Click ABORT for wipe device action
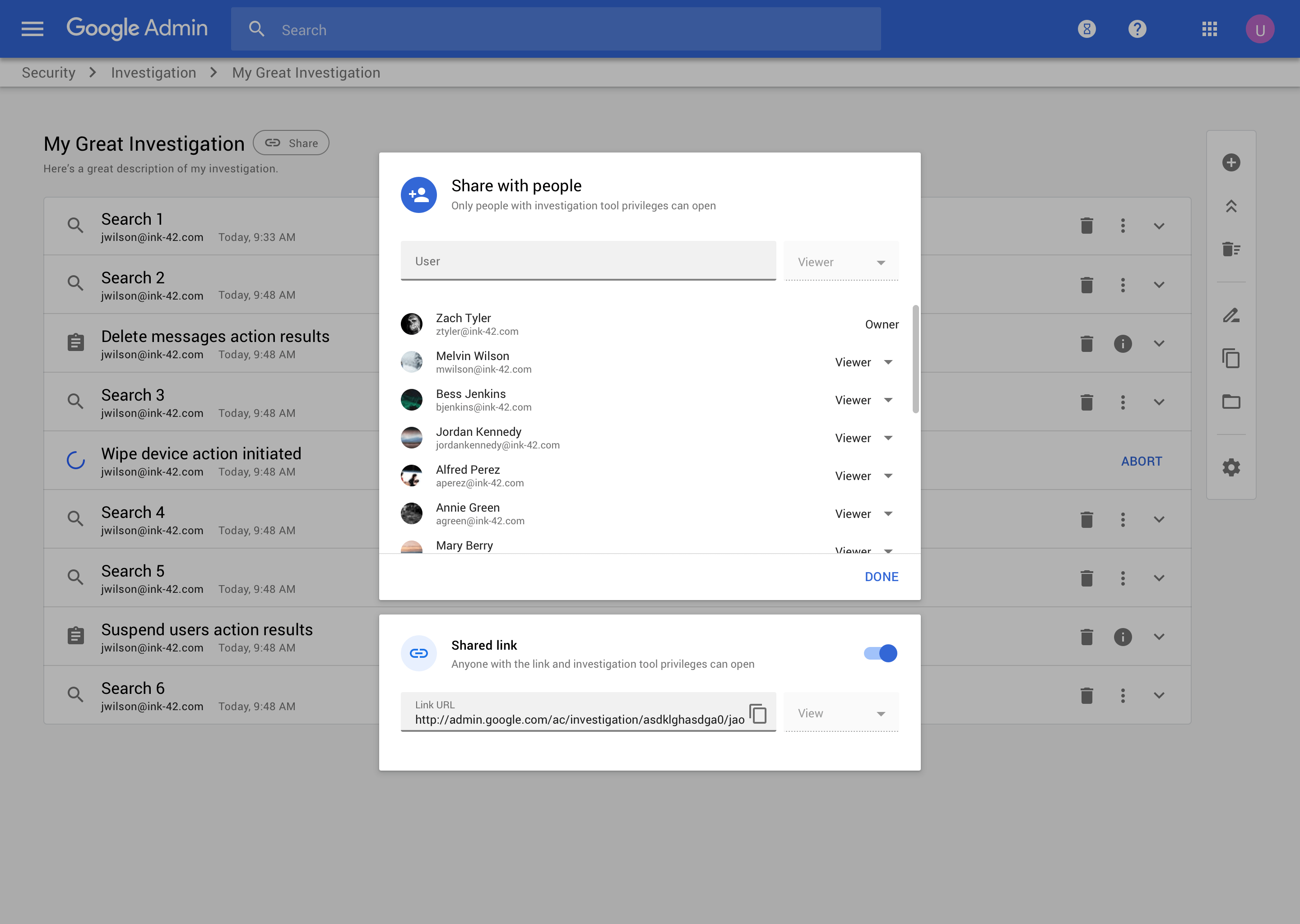 coord(1141,462)
